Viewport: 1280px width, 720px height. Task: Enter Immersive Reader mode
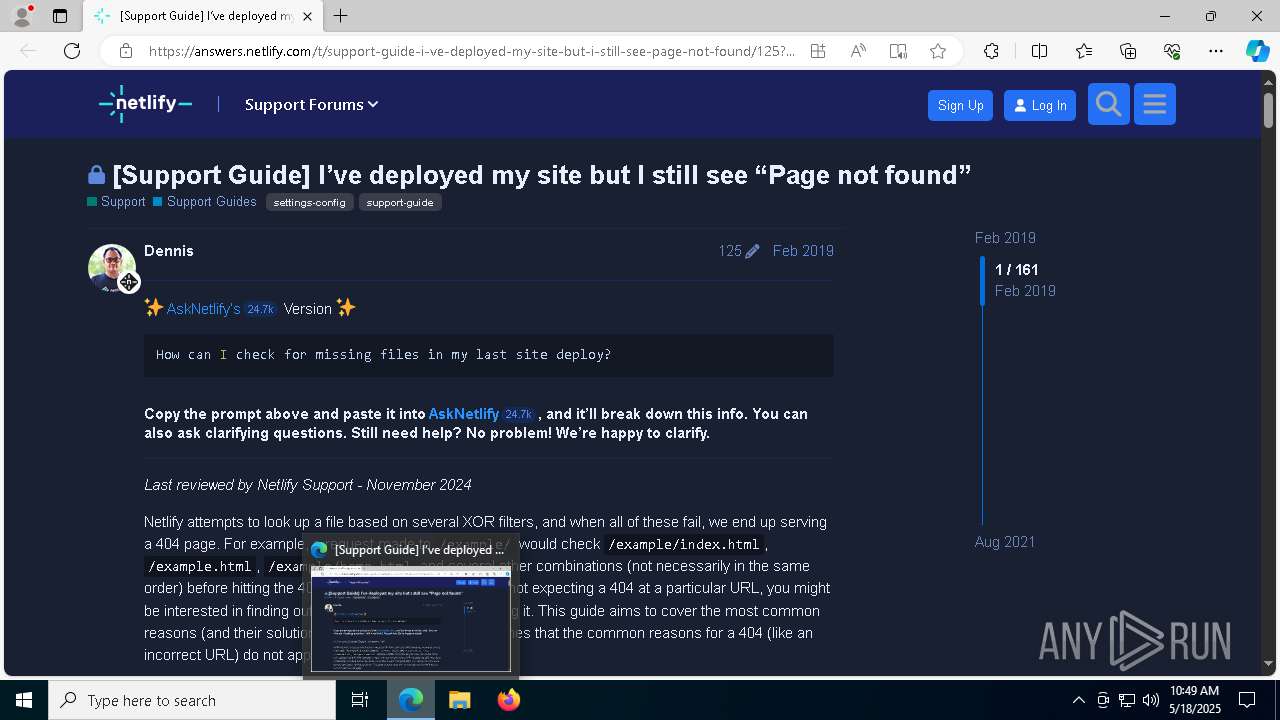click(x=898, y=51)
